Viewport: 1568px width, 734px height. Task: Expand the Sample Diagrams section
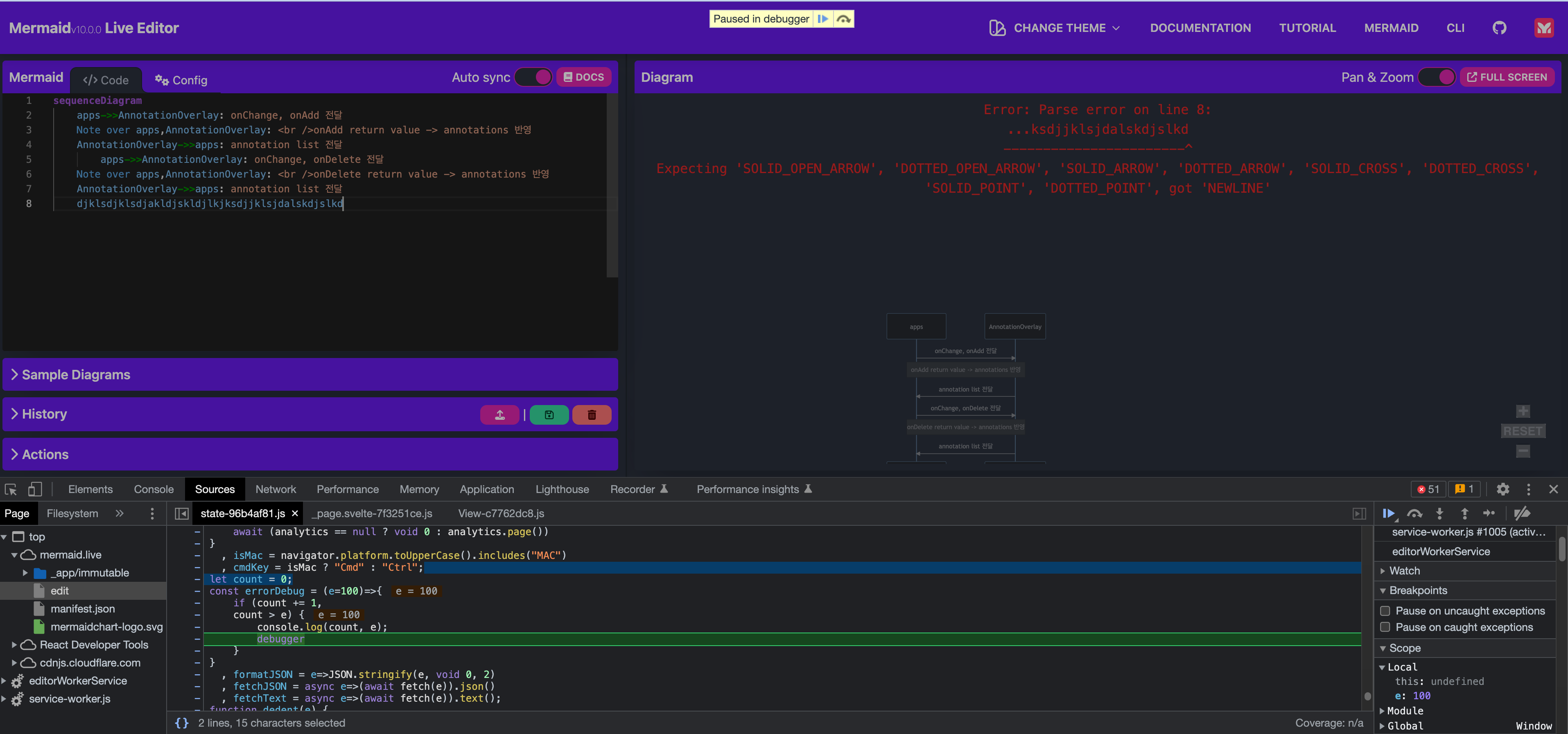75,375
